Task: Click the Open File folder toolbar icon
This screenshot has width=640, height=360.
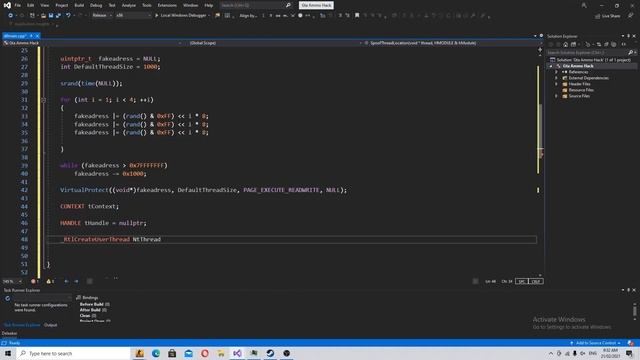Action: 43,16
